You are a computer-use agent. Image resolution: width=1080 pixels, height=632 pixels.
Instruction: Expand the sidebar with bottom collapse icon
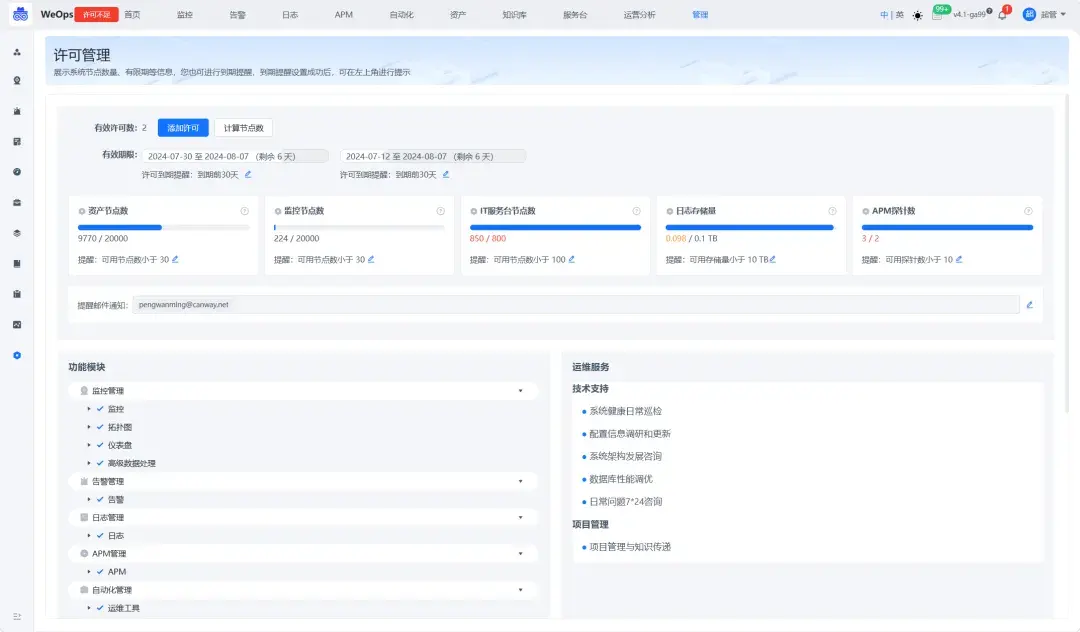pyautogui.click(x=17, y=616)
